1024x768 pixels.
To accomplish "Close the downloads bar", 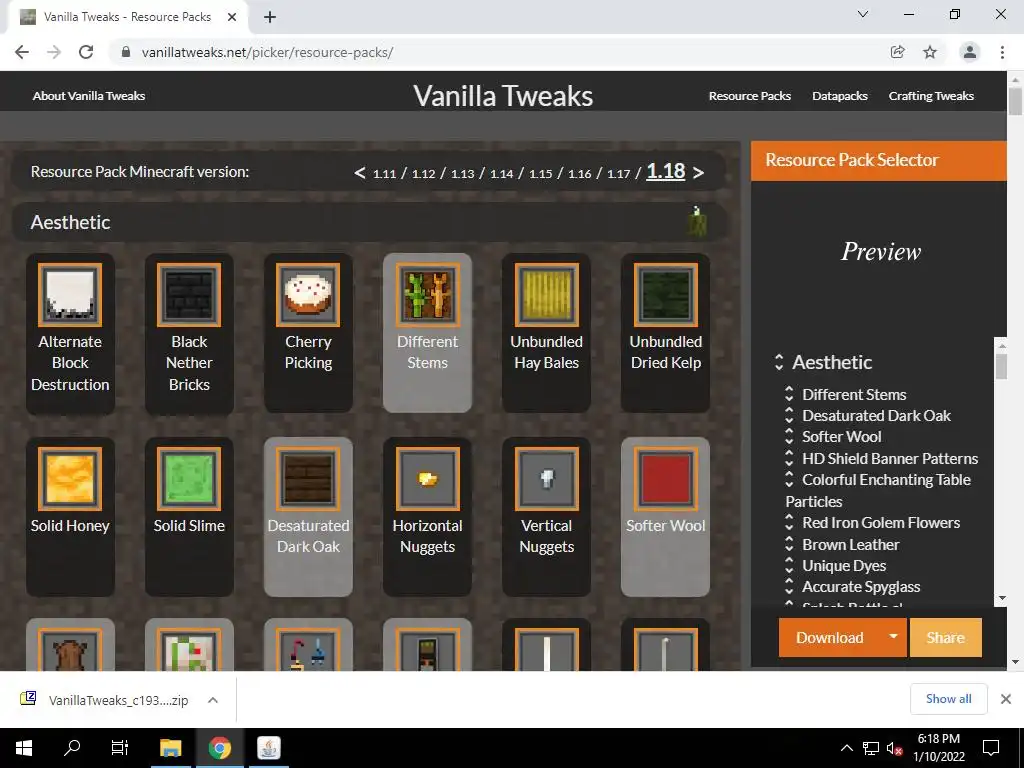I will pyautogui.click(x=1006, y=699).
